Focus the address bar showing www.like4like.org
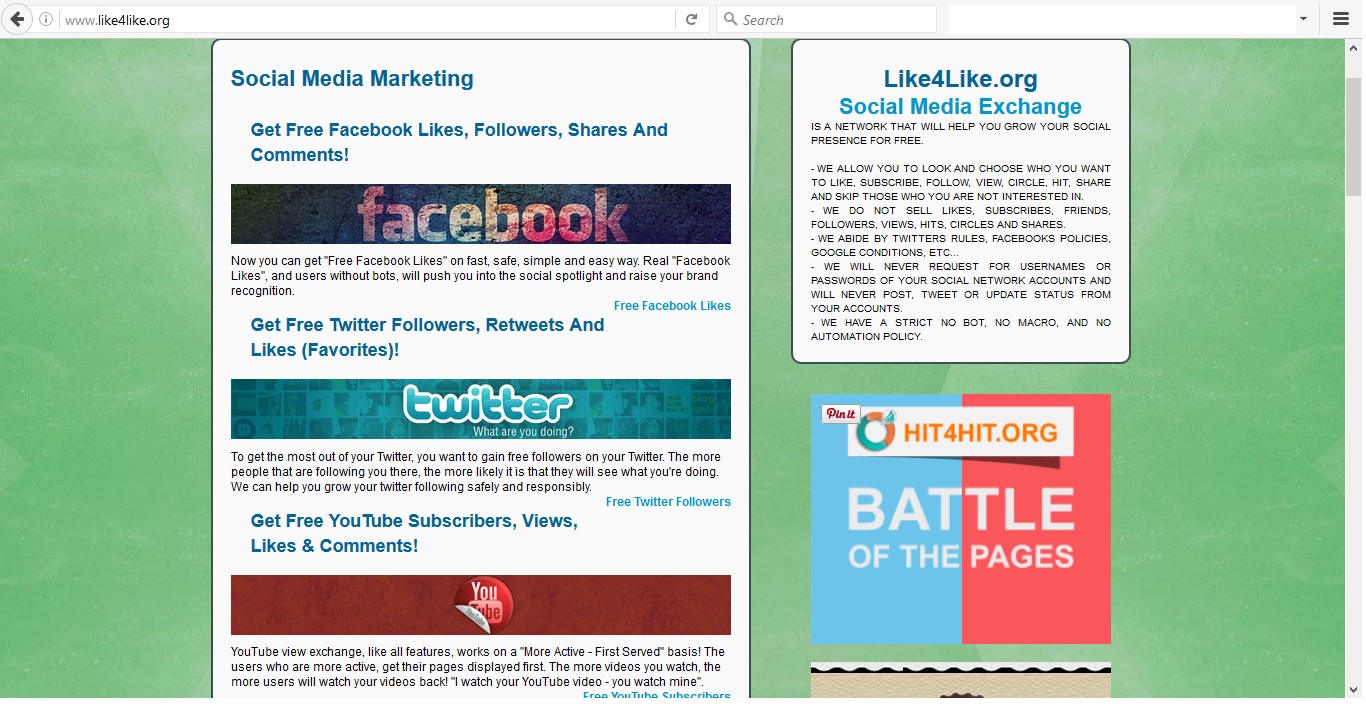 360,19
